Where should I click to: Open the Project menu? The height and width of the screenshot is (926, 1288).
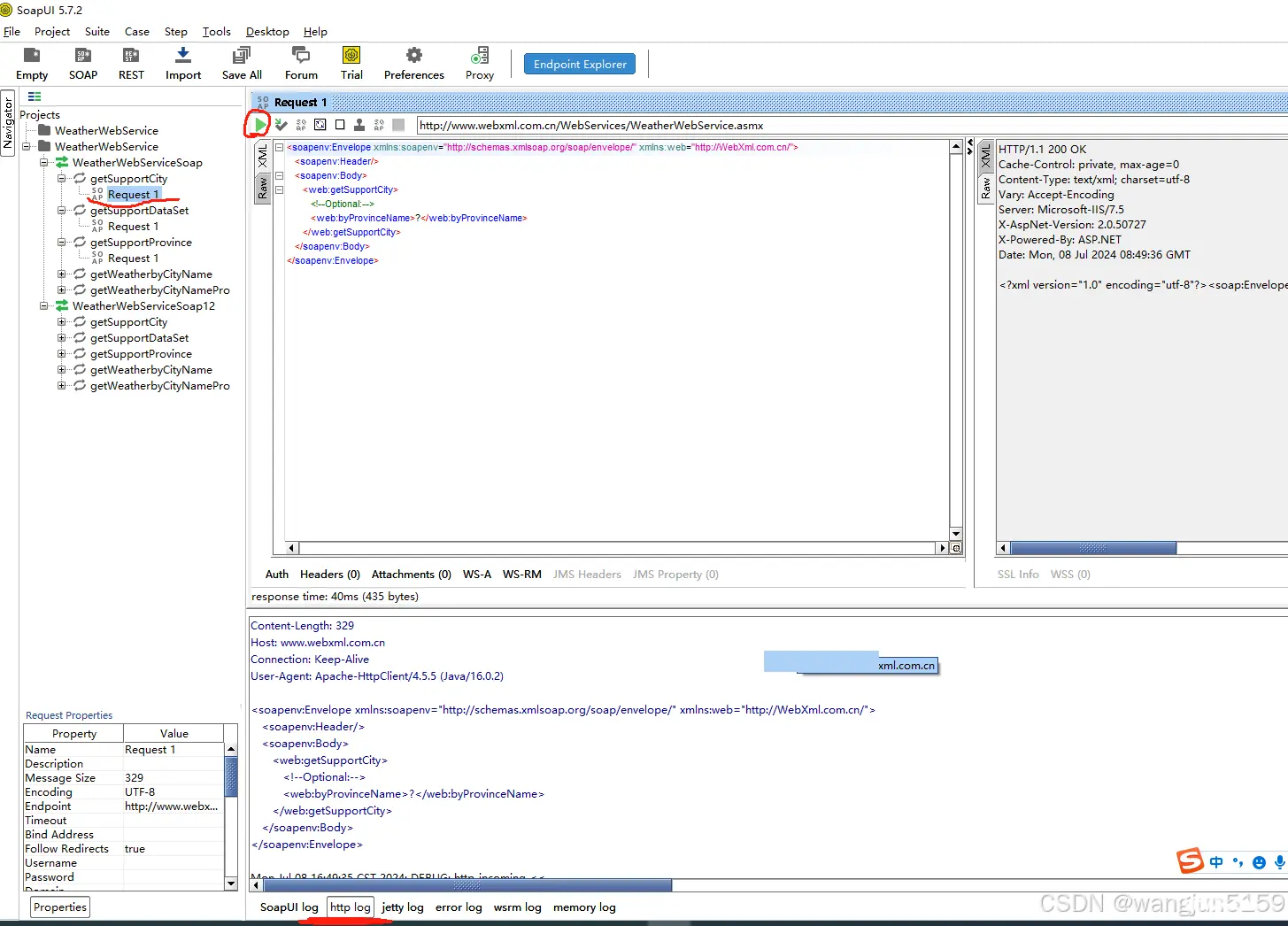pyautogui.click(x=52, y=31)
